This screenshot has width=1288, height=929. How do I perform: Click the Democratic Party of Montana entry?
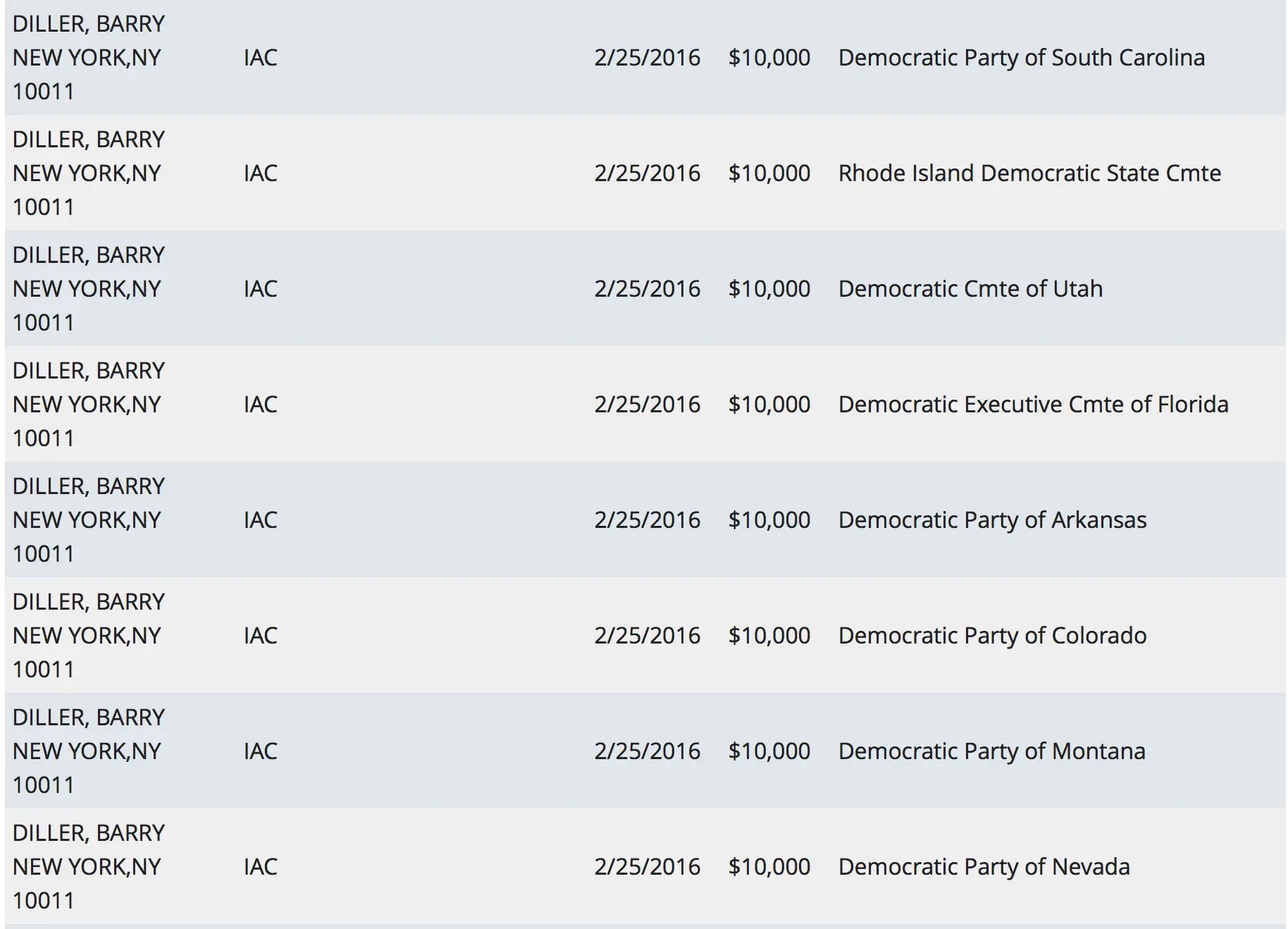991,751
